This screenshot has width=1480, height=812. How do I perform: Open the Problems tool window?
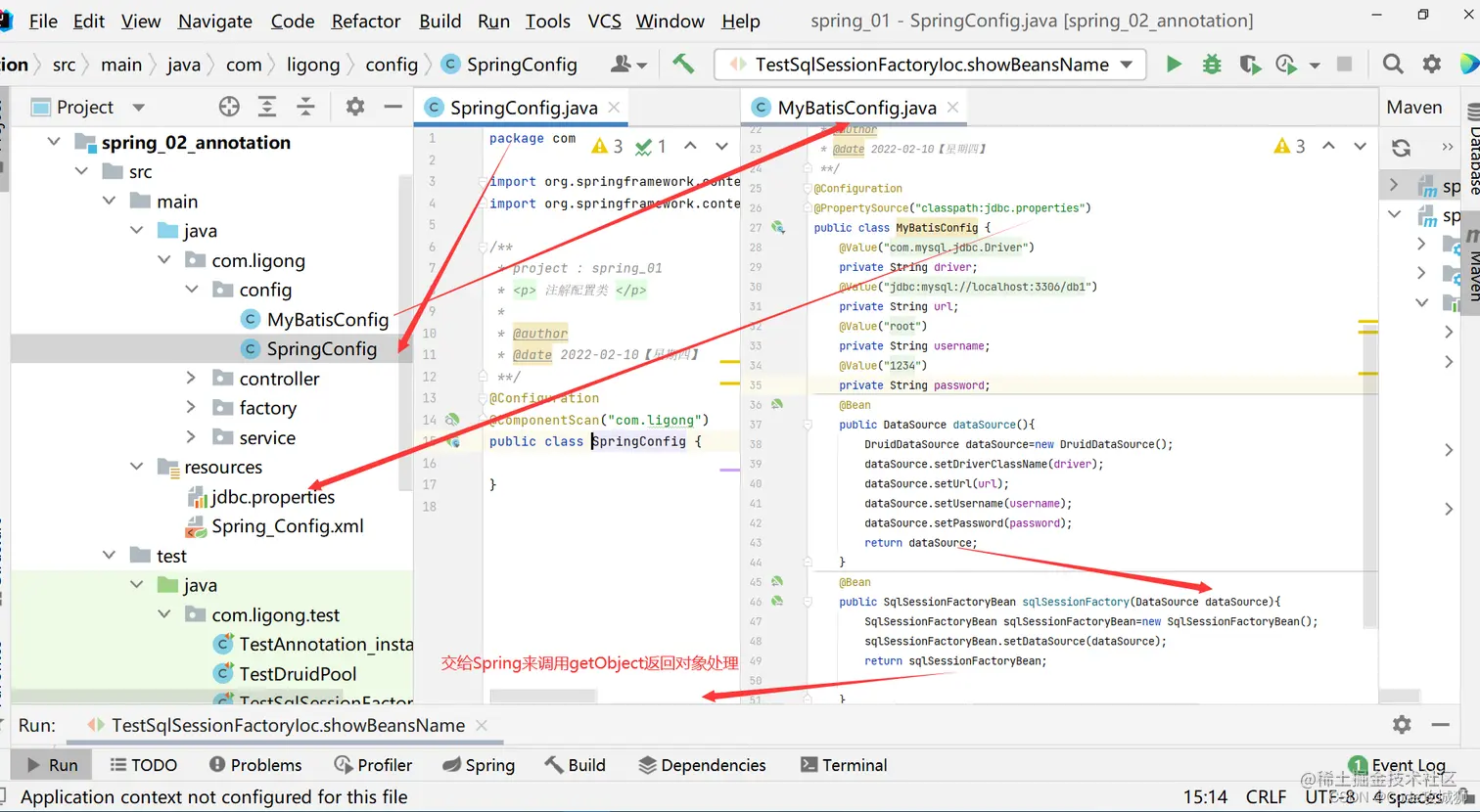pyautogui.click(x=255, y=765)
